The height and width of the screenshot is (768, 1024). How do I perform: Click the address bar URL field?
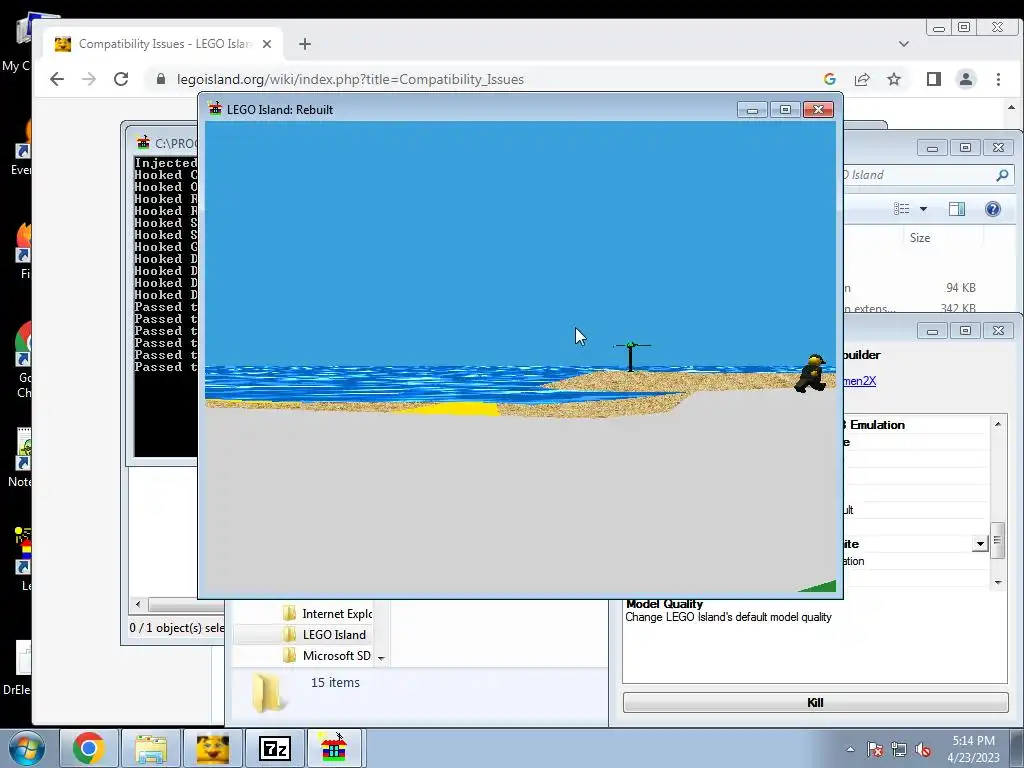point(483,79)
